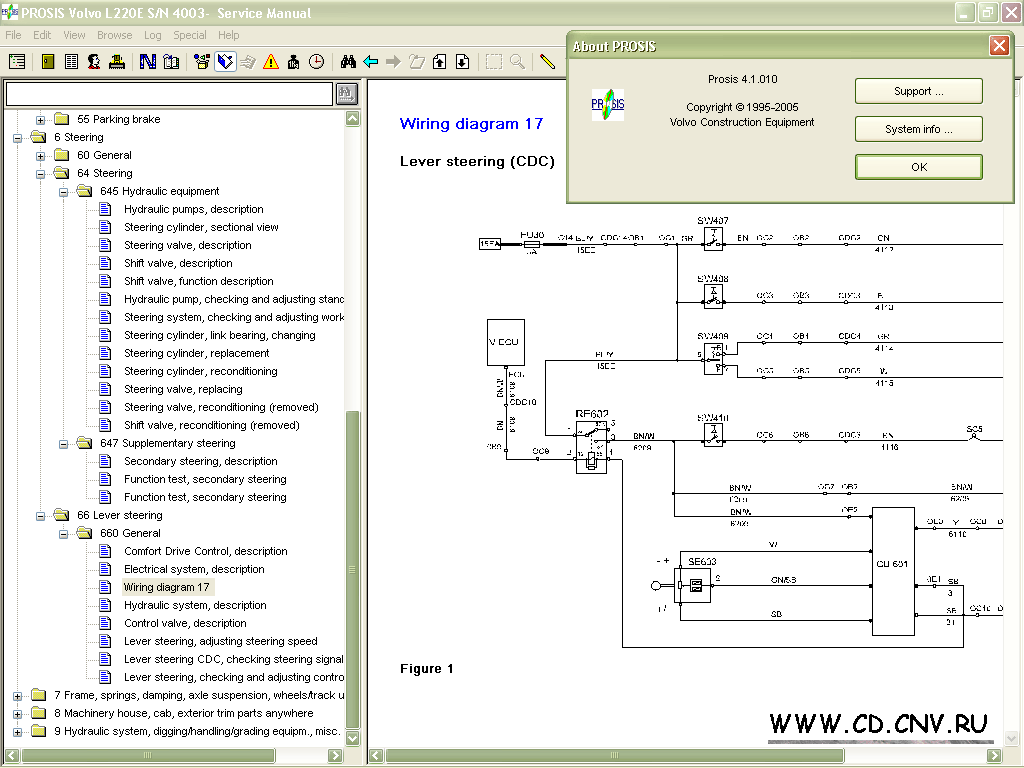Click the clock toolbar icon
The height and width of the screenshot is (768, 1024).
pos(317,61)
